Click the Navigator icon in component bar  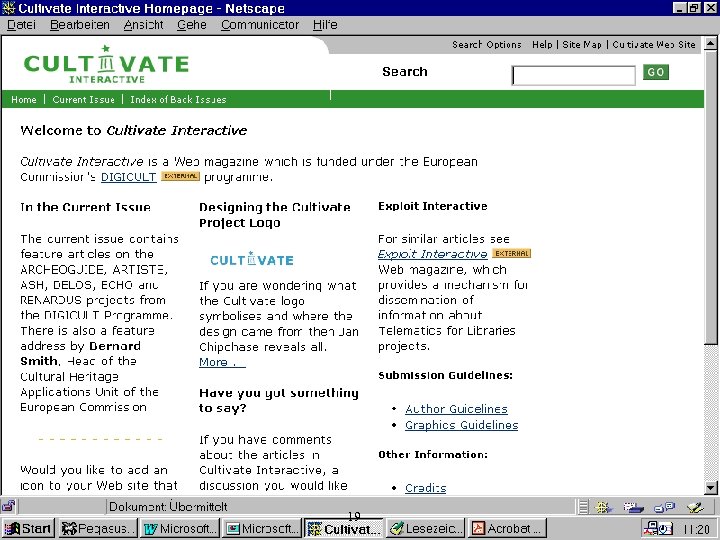(603, 507)
